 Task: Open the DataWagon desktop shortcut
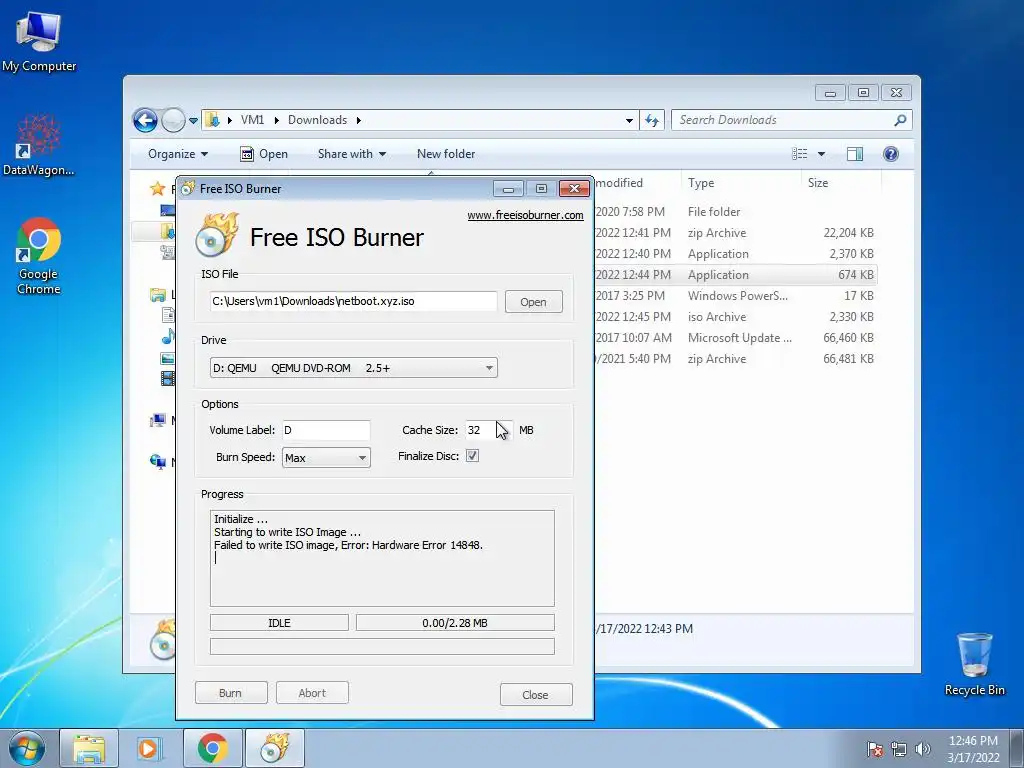(x=39, y=145)
